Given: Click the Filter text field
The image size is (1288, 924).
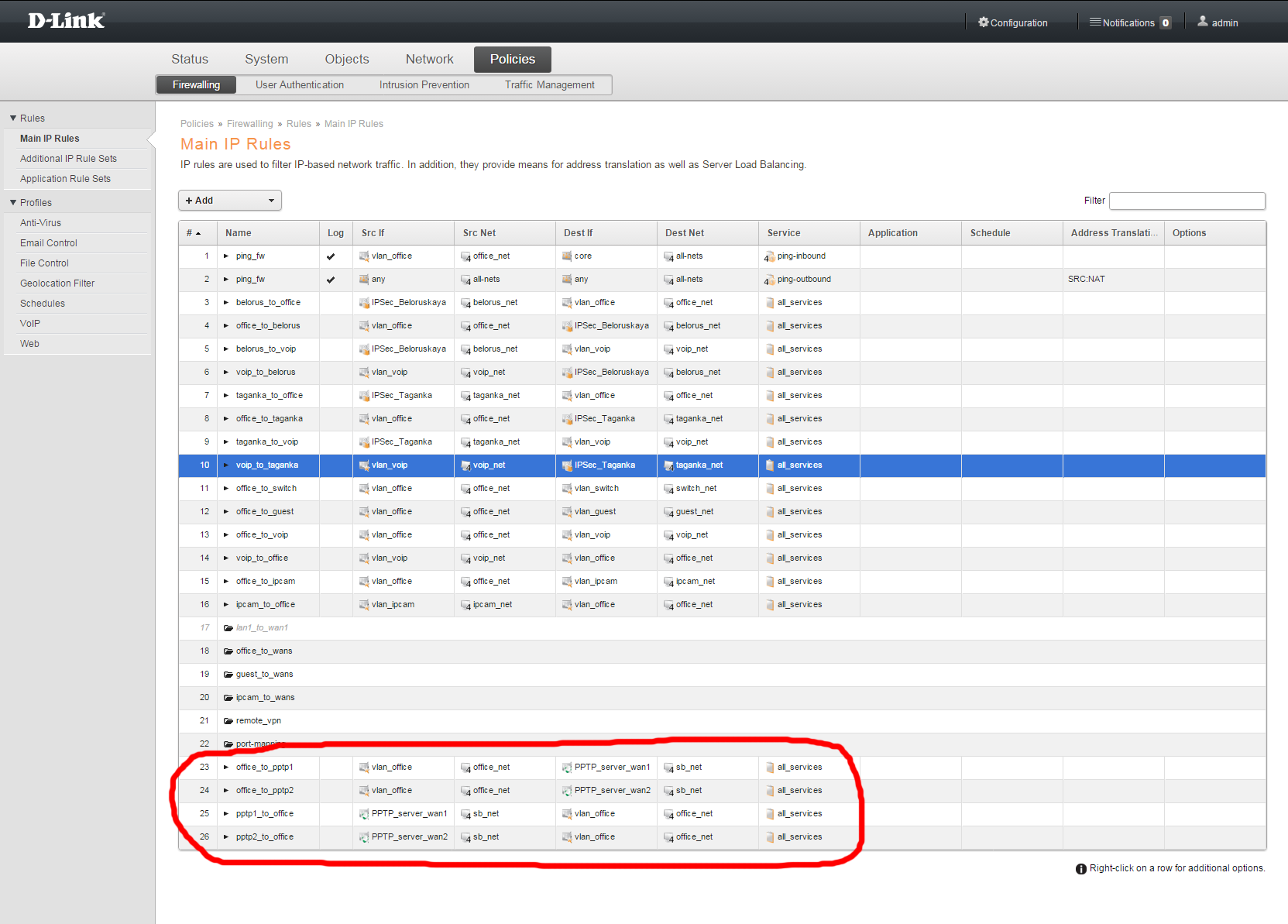Looking at the screenshot, I should (1187, 201).
